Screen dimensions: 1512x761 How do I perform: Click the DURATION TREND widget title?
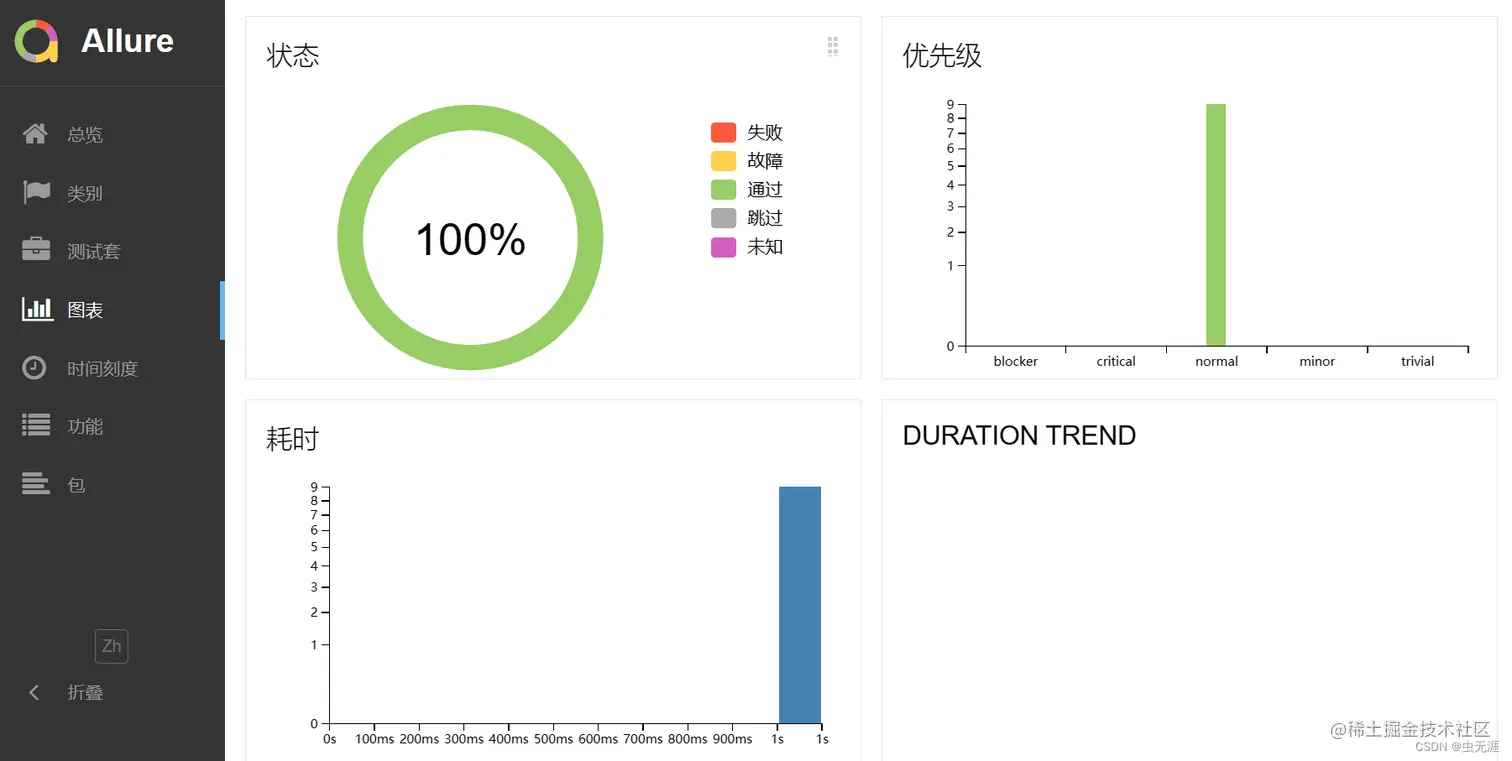(x=1019, y=435)
